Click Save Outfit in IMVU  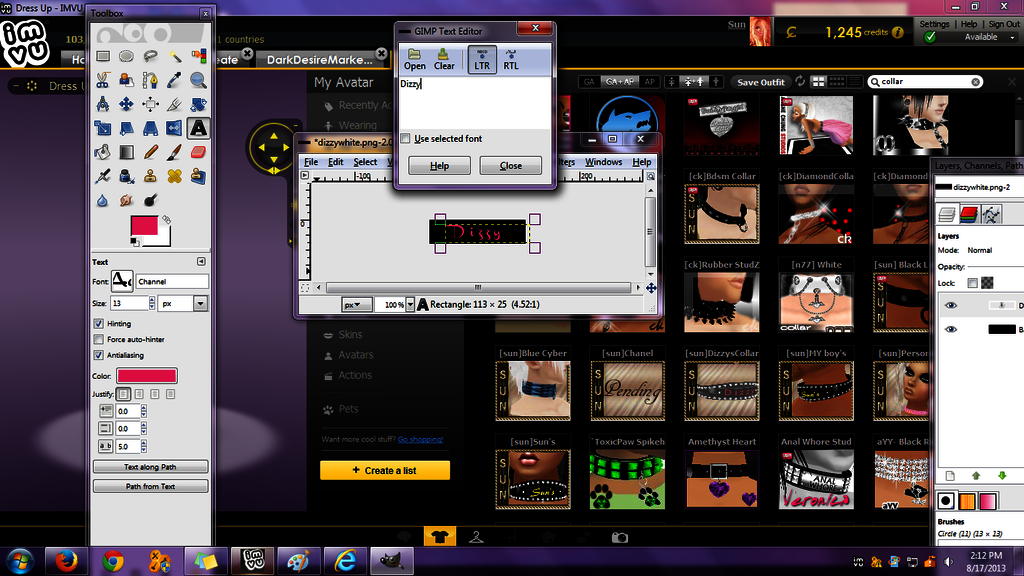pyautogui.click(x=761, y=82)
